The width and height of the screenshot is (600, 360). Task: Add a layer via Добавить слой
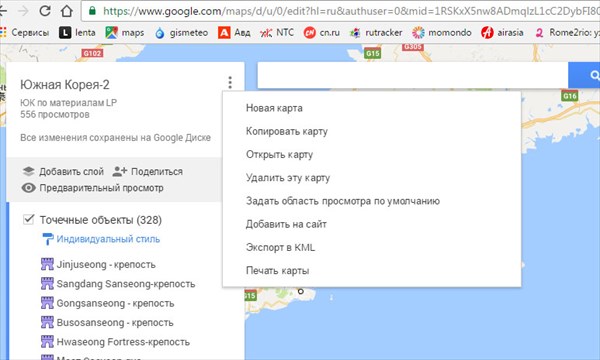[x=63, y=171]
